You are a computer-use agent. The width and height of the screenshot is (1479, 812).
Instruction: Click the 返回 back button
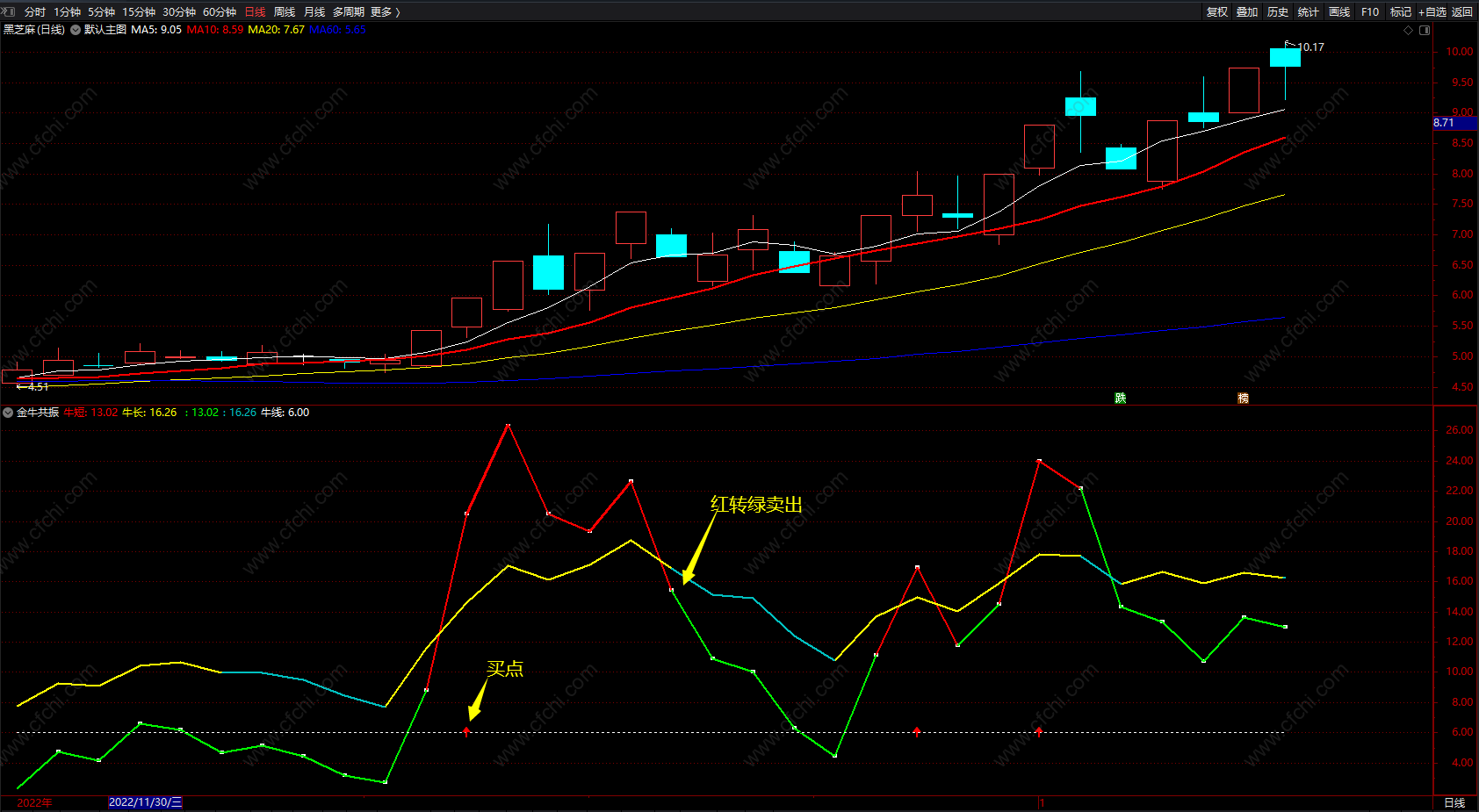click(1462, 12)
